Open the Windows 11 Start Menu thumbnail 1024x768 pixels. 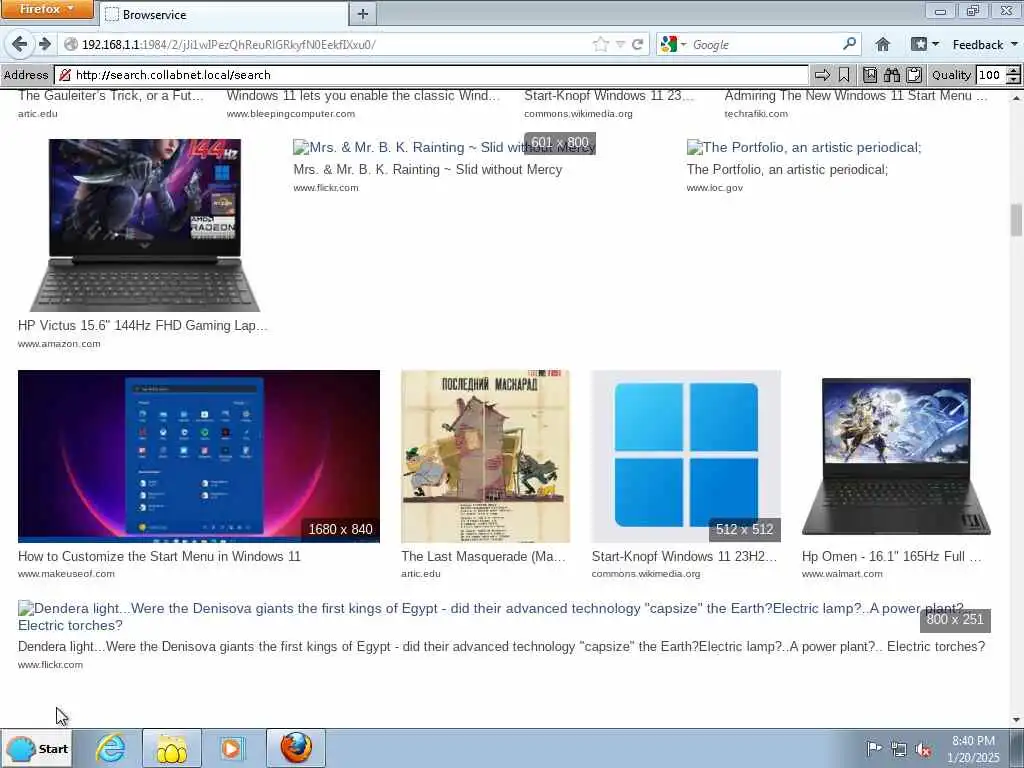click(x=199, y=456)
